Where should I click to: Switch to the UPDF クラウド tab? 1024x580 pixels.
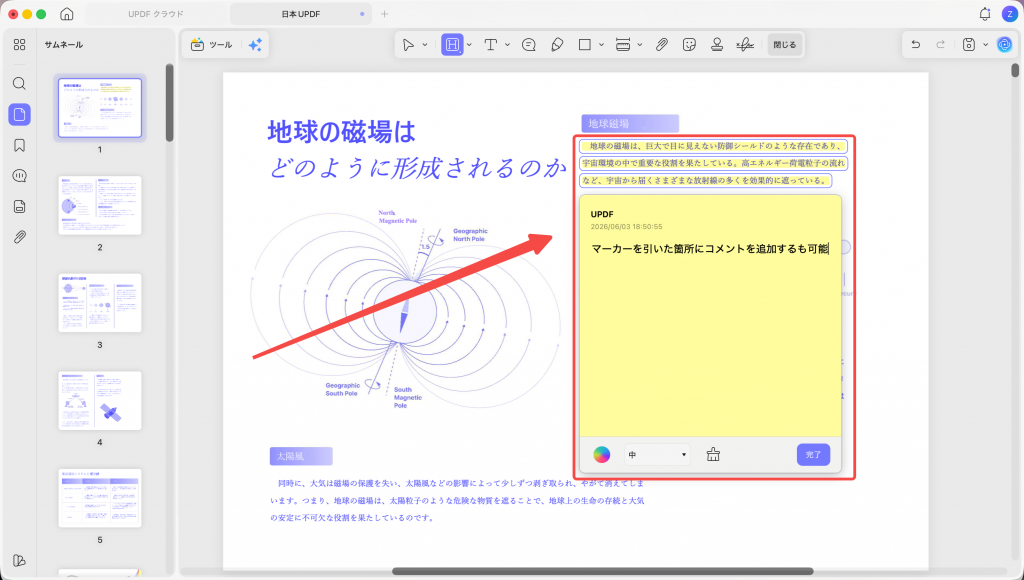[156, 14]
